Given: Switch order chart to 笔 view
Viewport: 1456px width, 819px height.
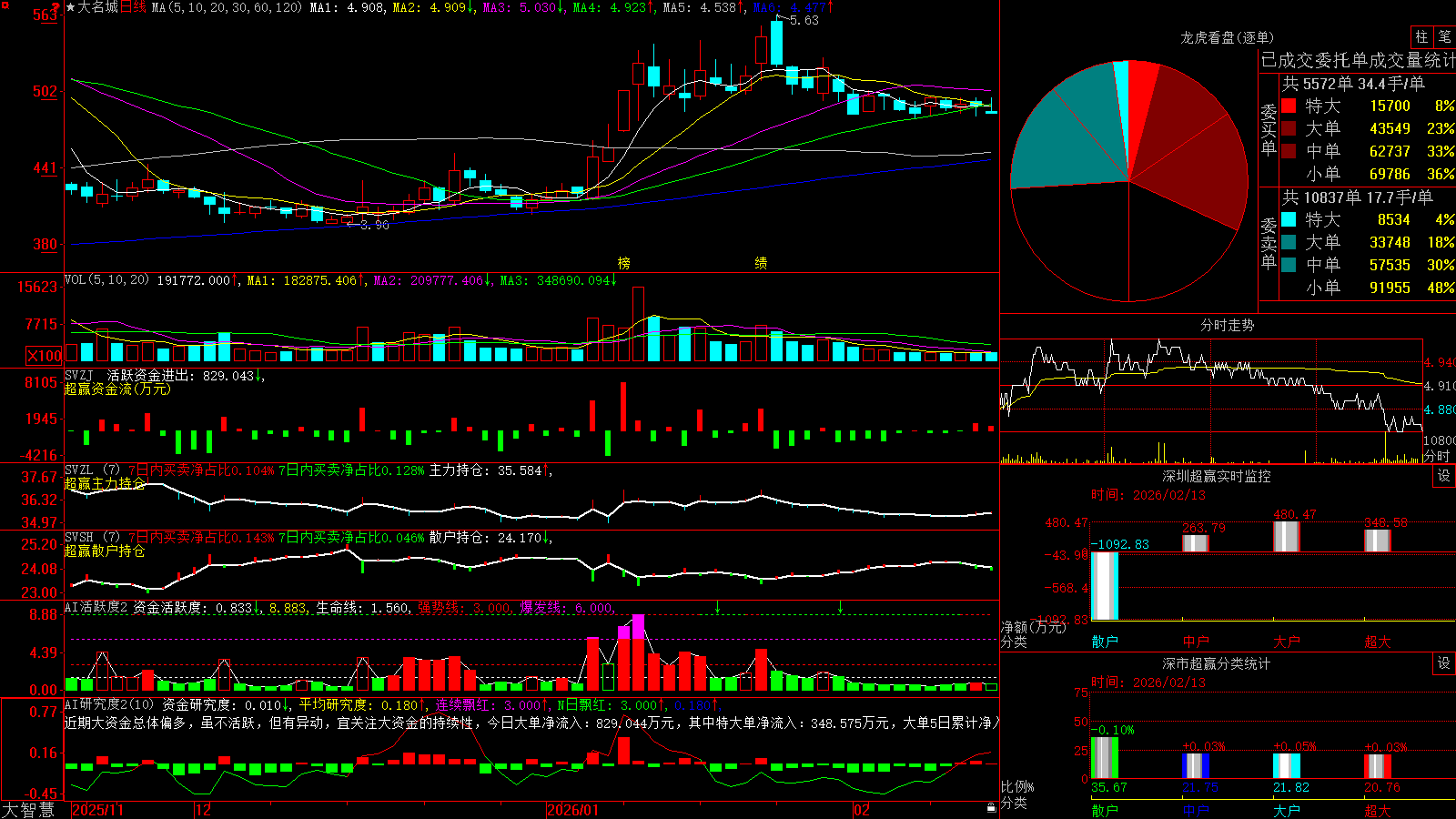Looking at the screenshot, I should click(1444, 36).
